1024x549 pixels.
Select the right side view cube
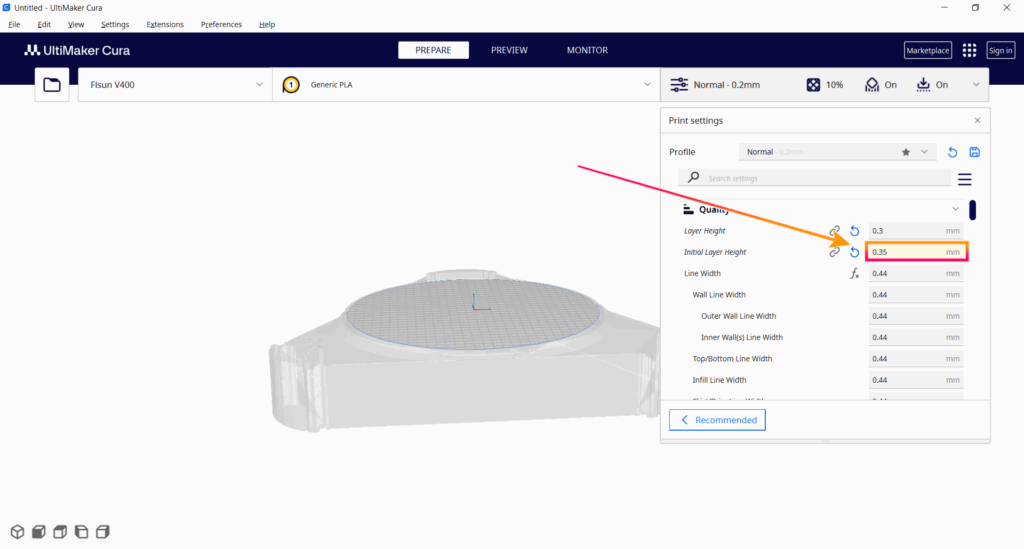coord(103,532)
